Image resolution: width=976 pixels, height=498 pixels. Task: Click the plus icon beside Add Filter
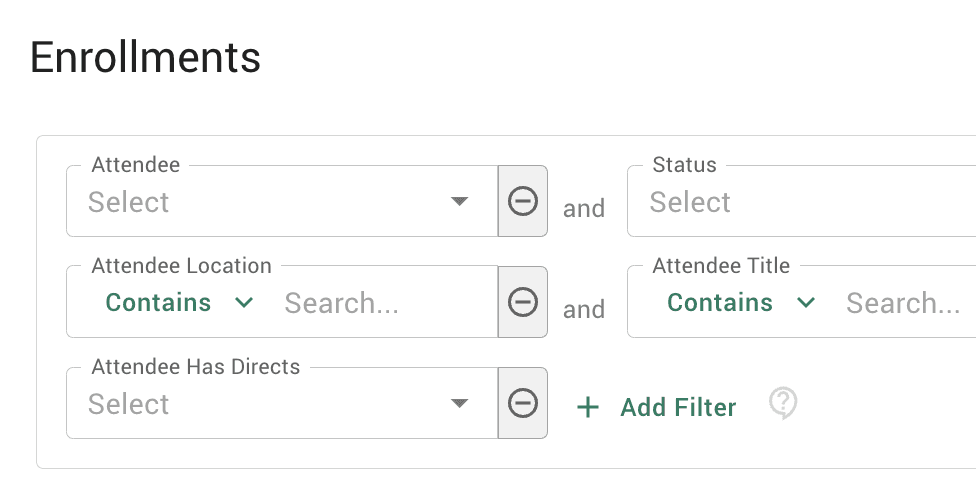[588, 407]
